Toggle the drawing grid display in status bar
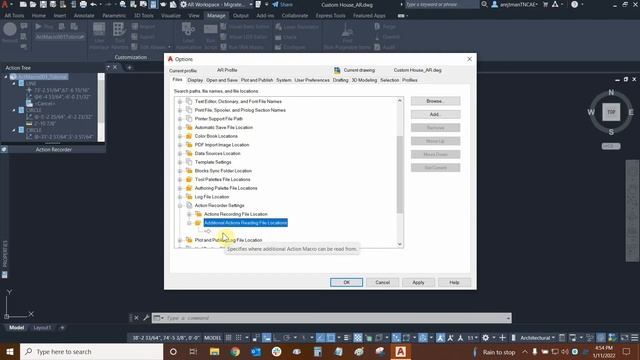This screenshot has height=360, width=640. pos(229,338)
